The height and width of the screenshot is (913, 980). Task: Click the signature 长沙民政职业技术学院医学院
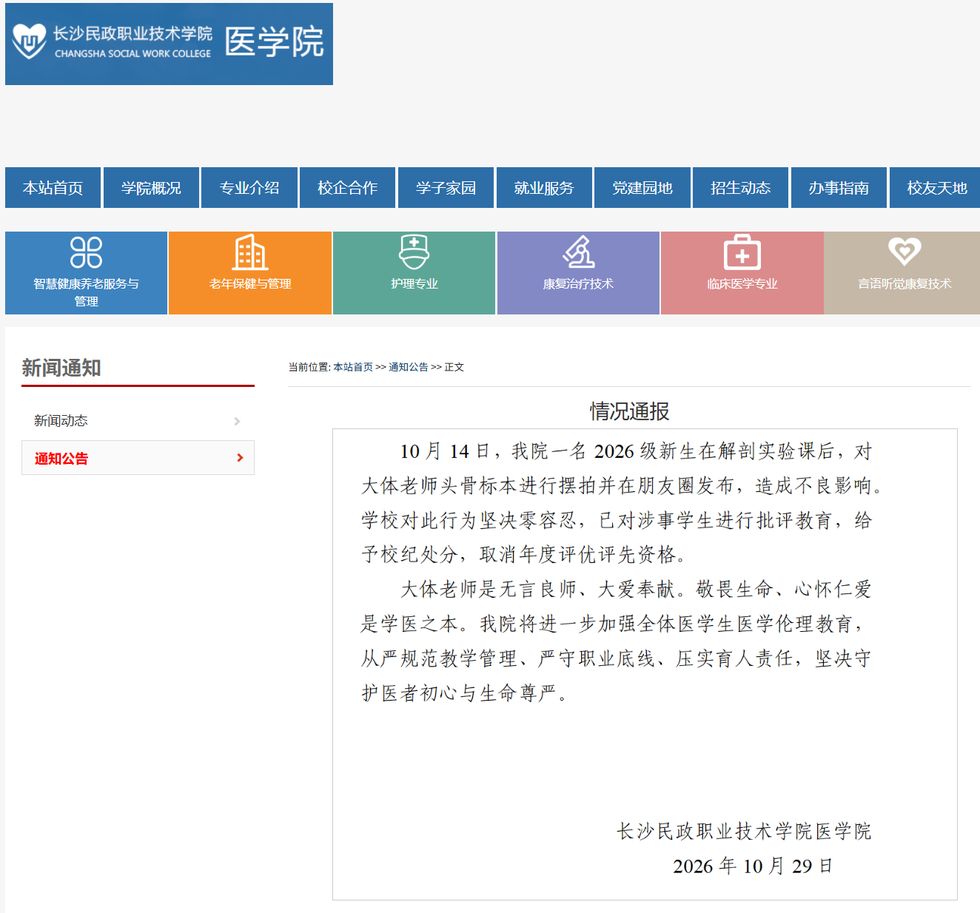[744, 831]
